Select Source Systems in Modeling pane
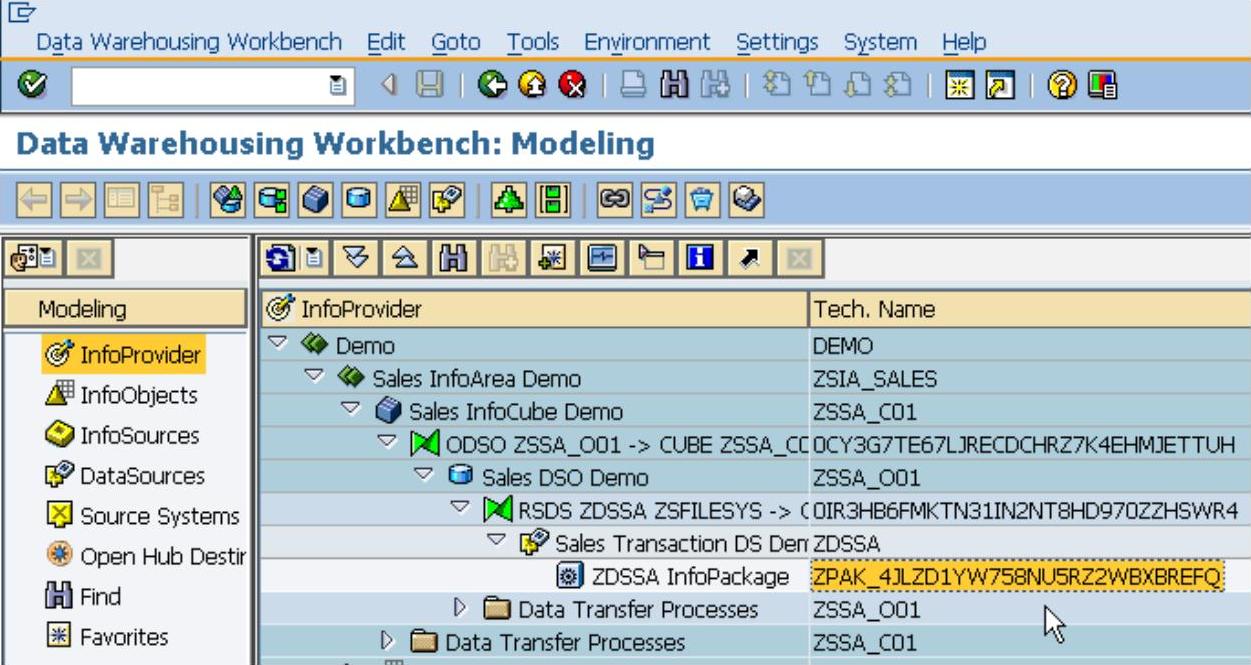The image size is (1251, 665). (143, 516)
